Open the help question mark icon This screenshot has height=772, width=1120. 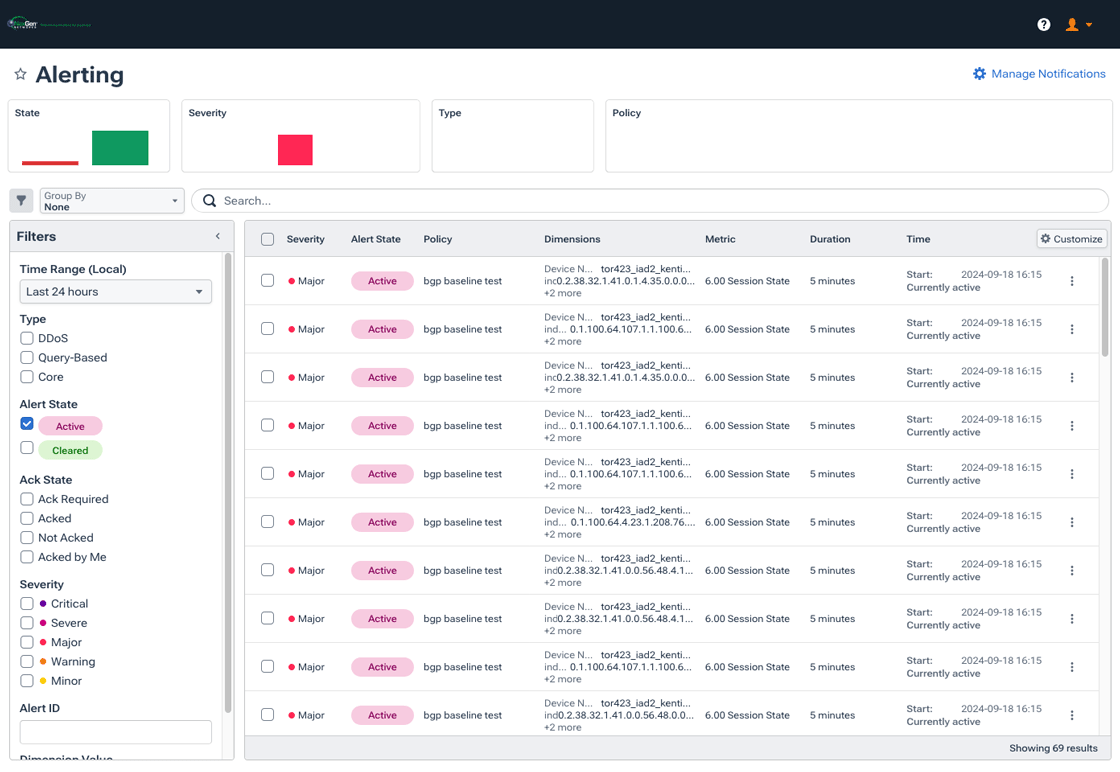(x=1043, y=23)
